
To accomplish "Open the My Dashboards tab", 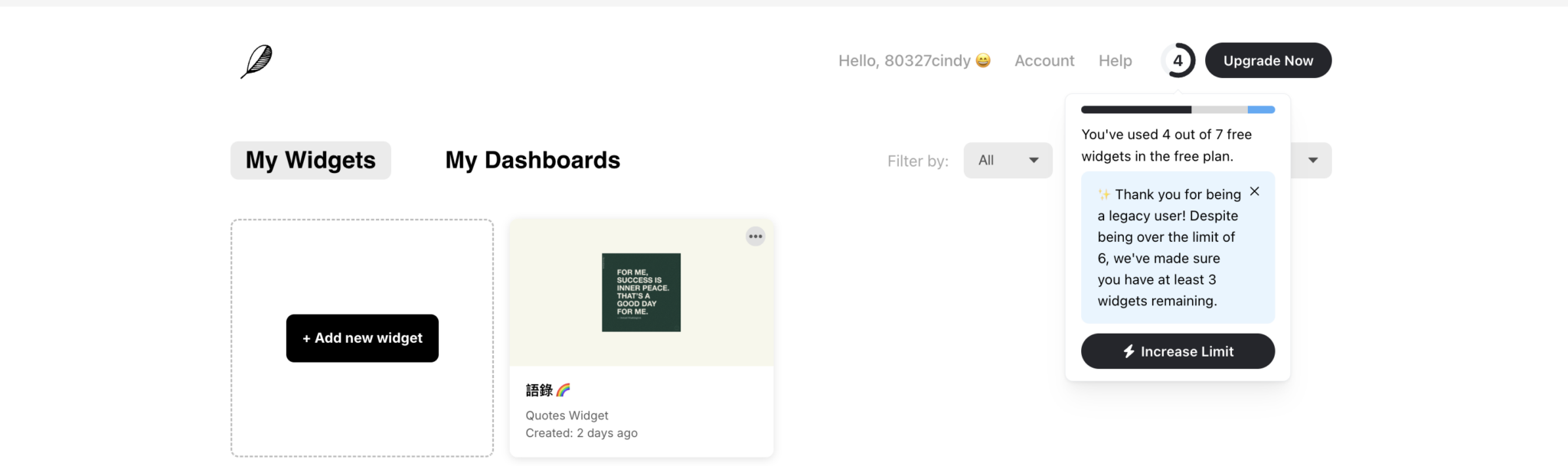I will click(x=532, y=160).
